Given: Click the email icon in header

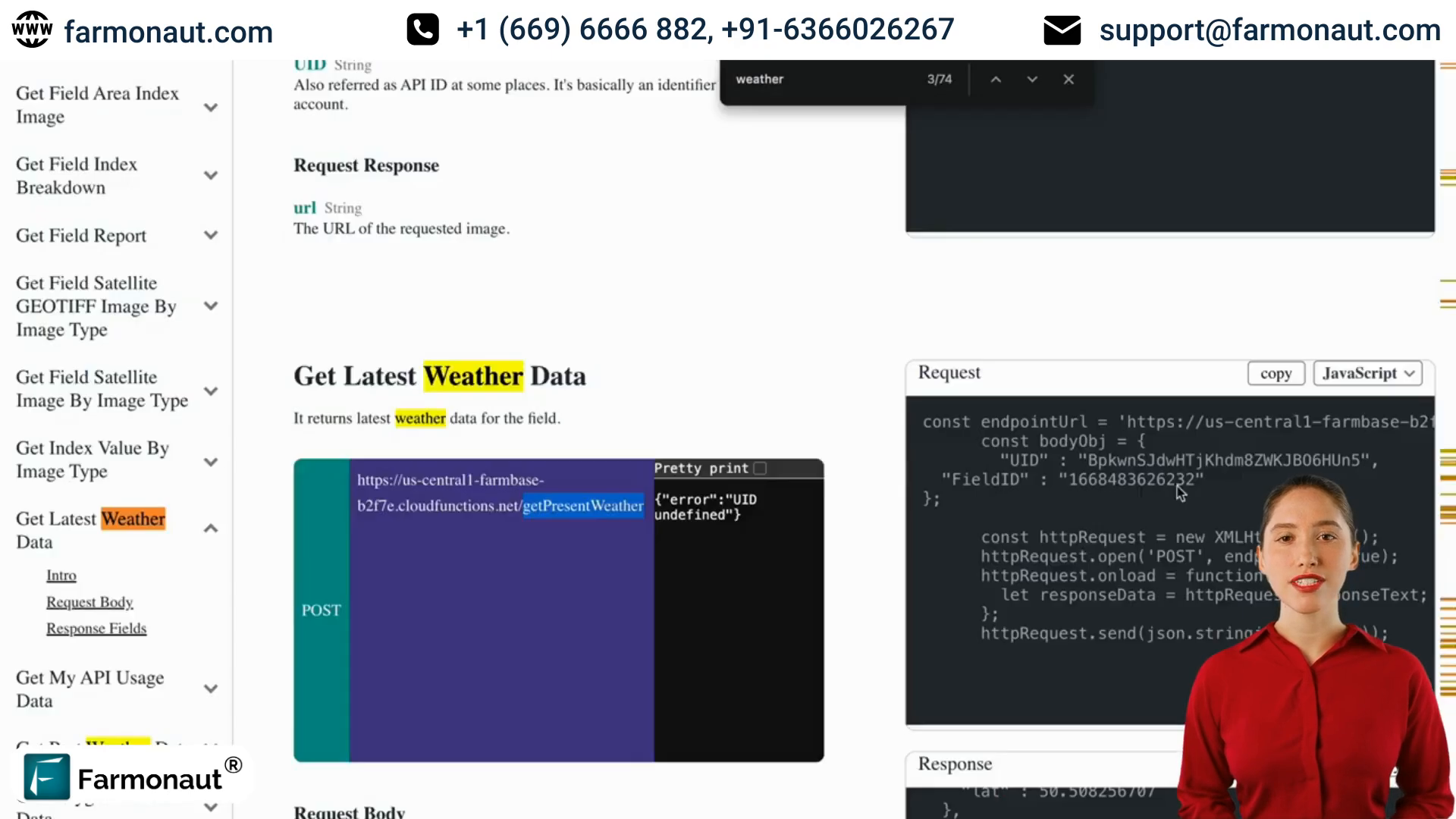Looking at the screenshot, I should [1062, 30].
